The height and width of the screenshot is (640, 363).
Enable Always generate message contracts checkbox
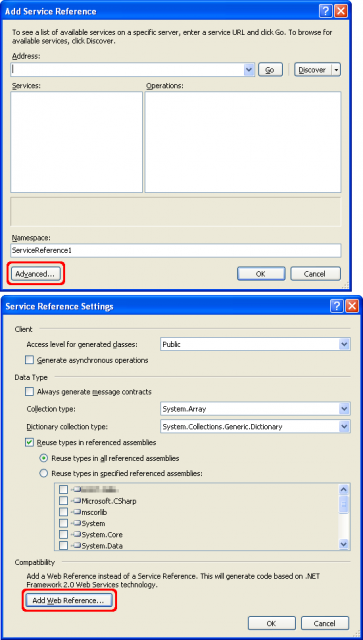point(29,392)
